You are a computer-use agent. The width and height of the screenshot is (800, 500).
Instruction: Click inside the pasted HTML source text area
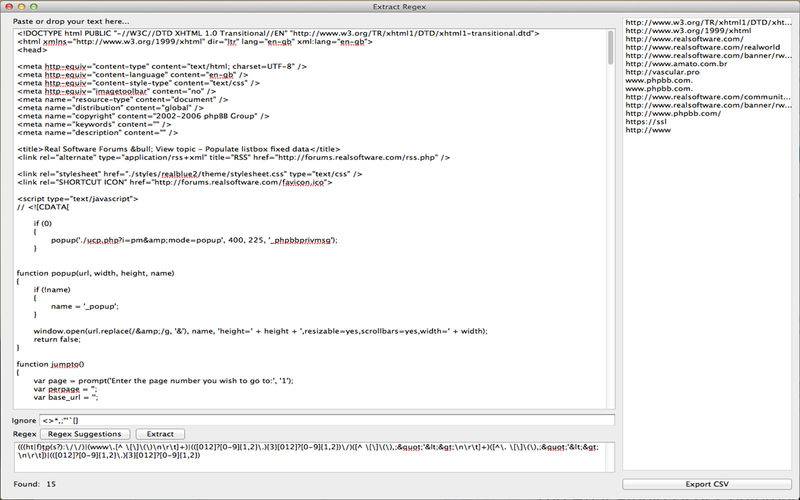[310, 218]
